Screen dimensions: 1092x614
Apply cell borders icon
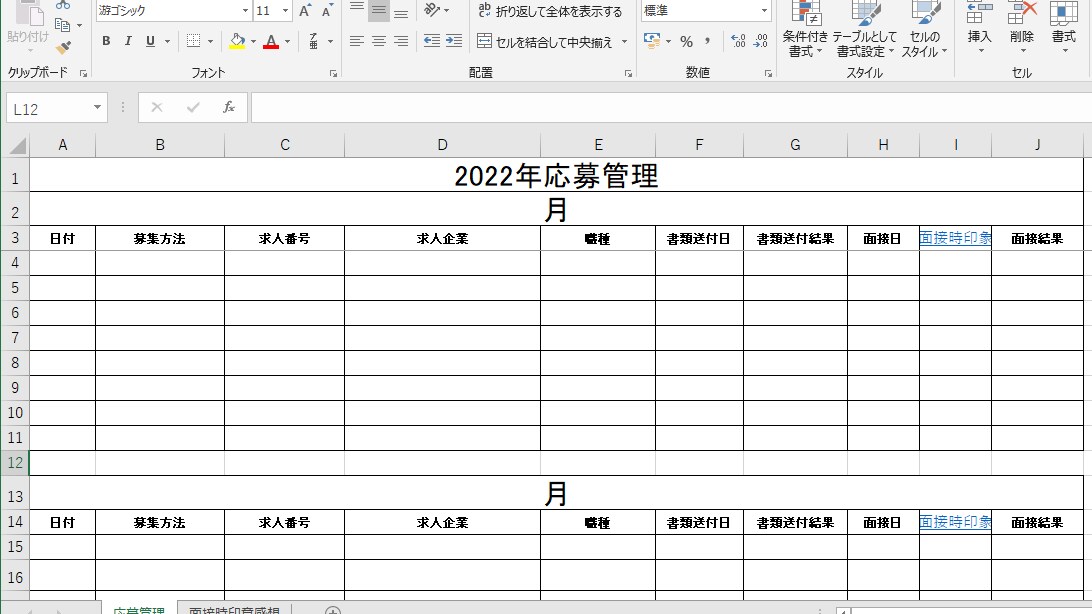click(x=194, y=41)
